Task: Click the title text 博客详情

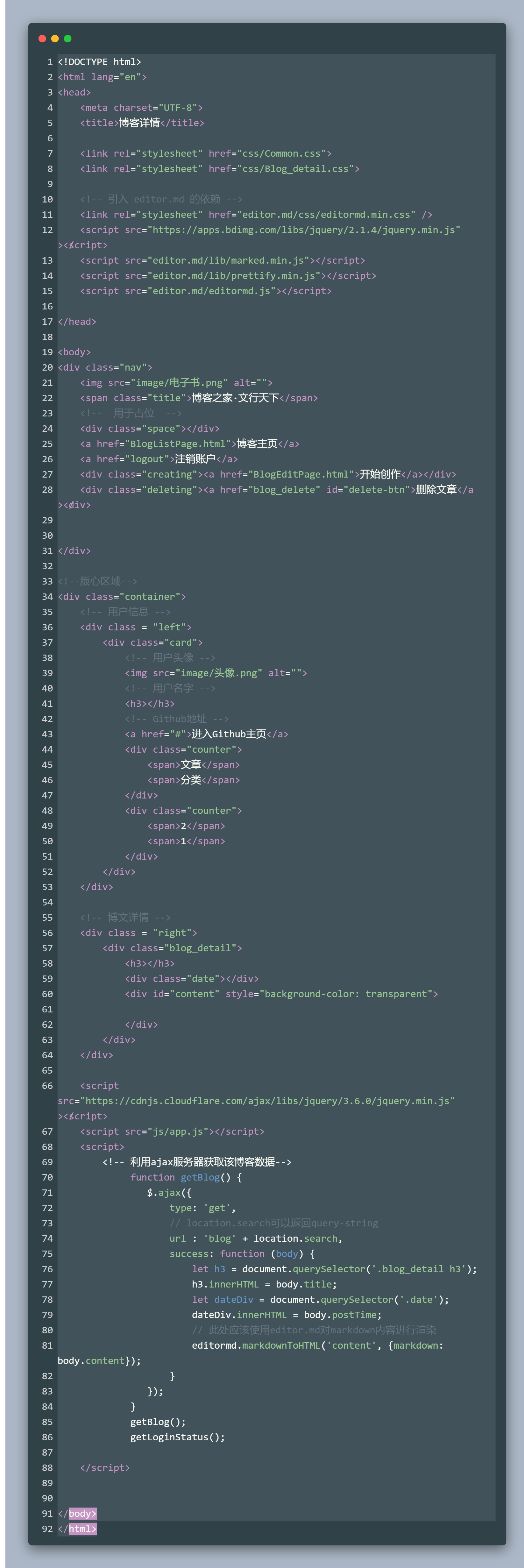Action: click(x=139, y=123)
